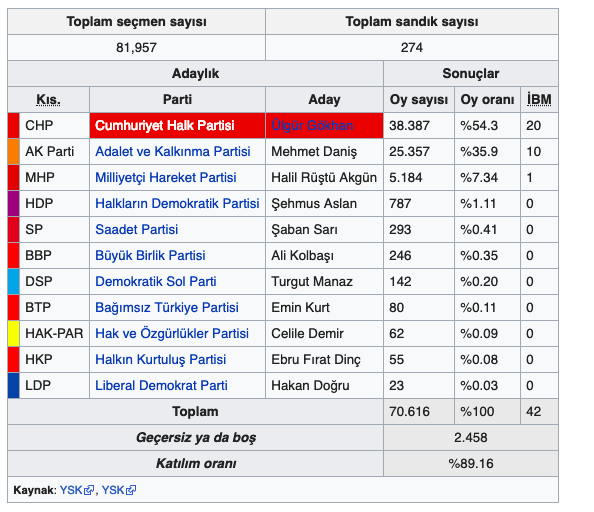Click the %54.3 vote share cell
This screenshot has width=594, height=512.
487,125
